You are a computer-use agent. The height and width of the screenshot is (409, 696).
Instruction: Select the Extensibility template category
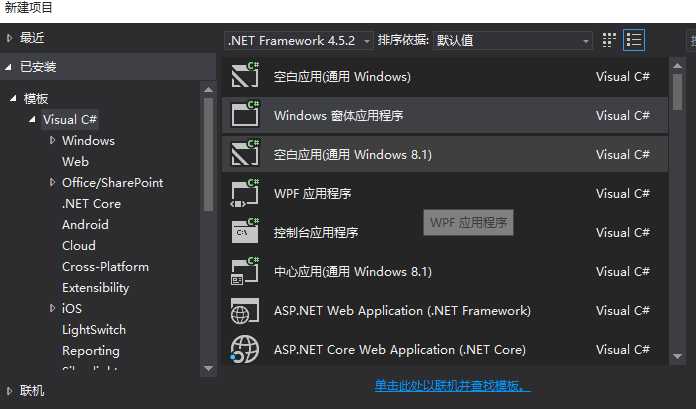point(95,288)
